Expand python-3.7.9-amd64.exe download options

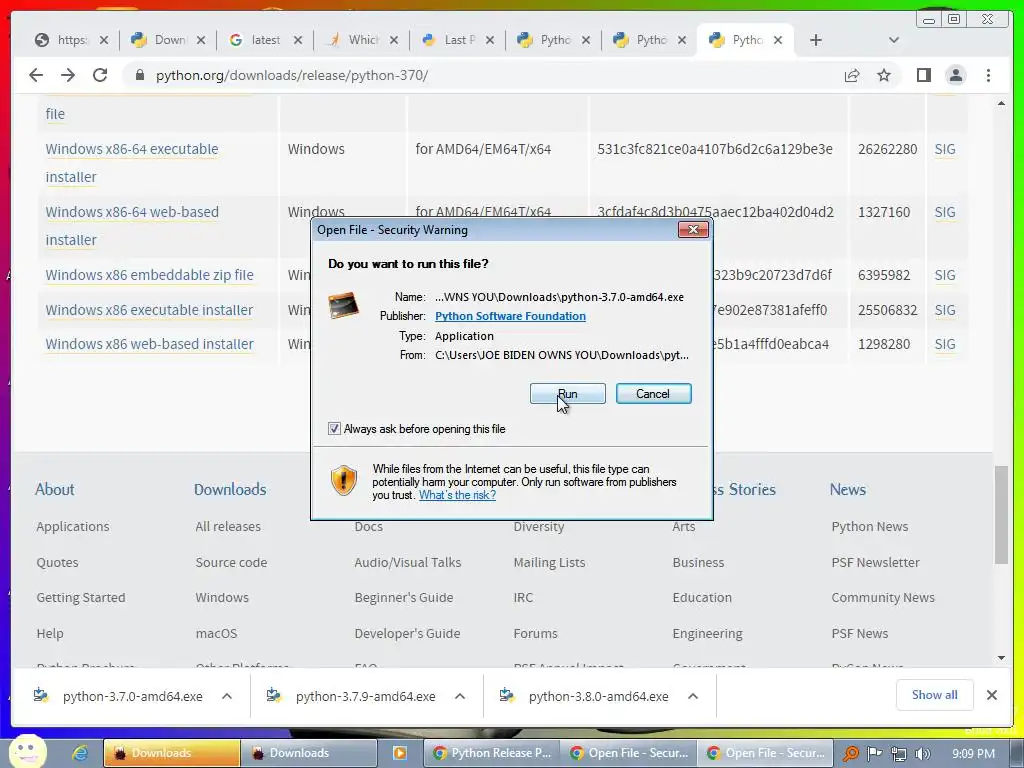pos(460,696)
